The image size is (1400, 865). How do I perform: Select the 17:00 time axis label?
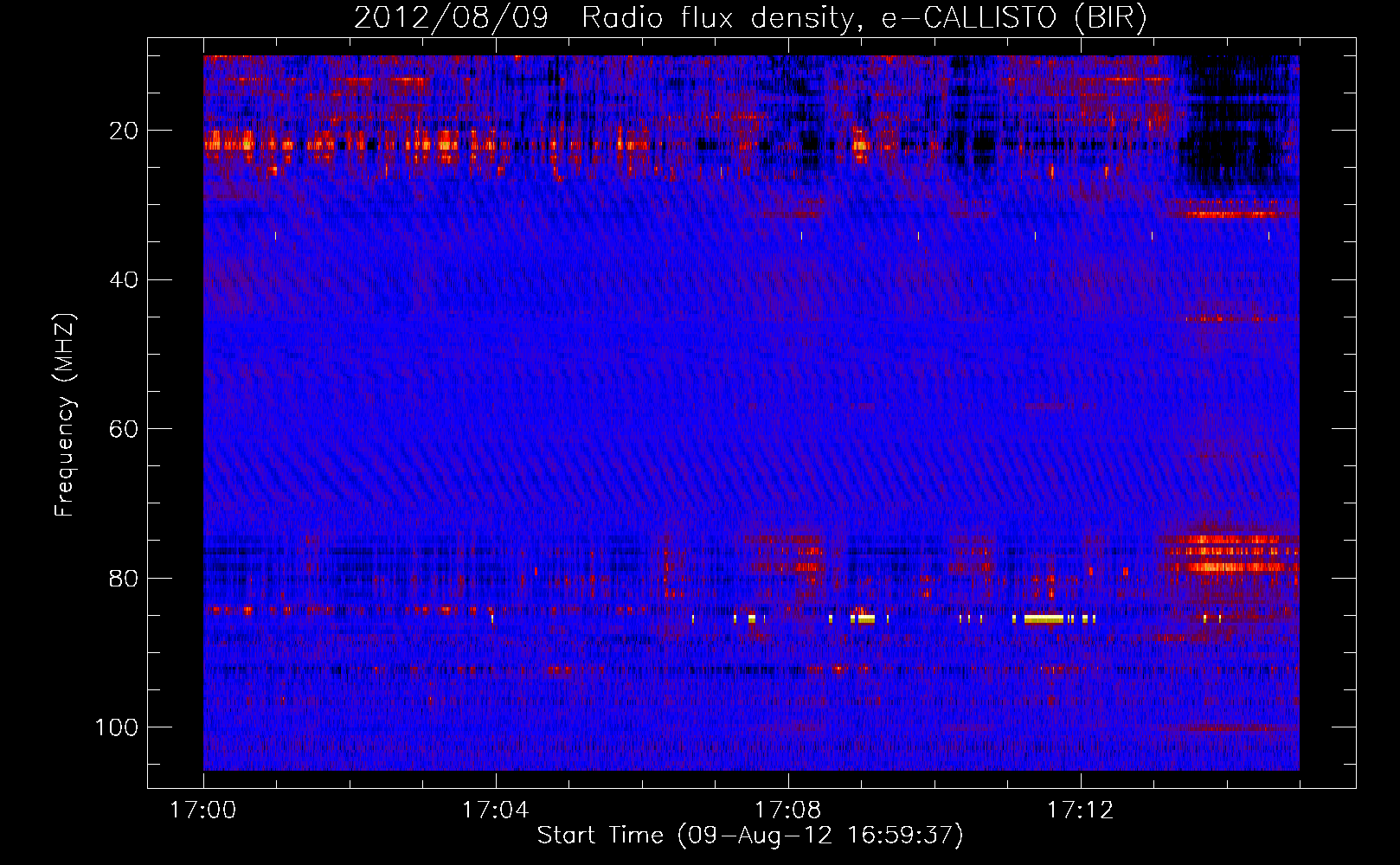[x=203, y=811]
